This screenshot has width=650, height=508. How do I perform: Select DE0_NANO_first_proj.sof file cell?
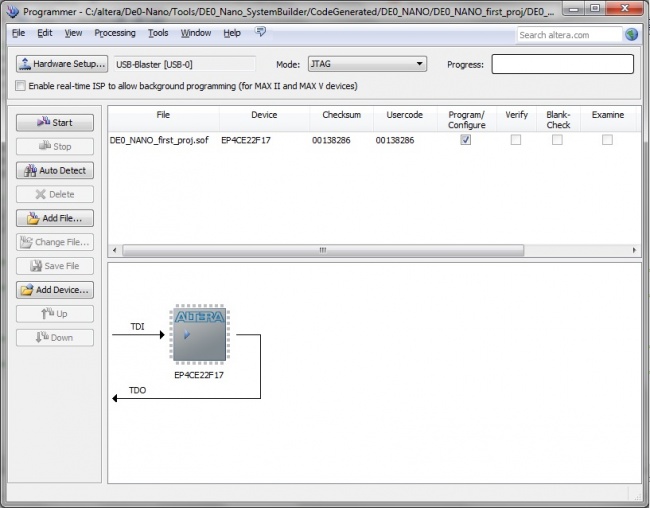point(159,140)
